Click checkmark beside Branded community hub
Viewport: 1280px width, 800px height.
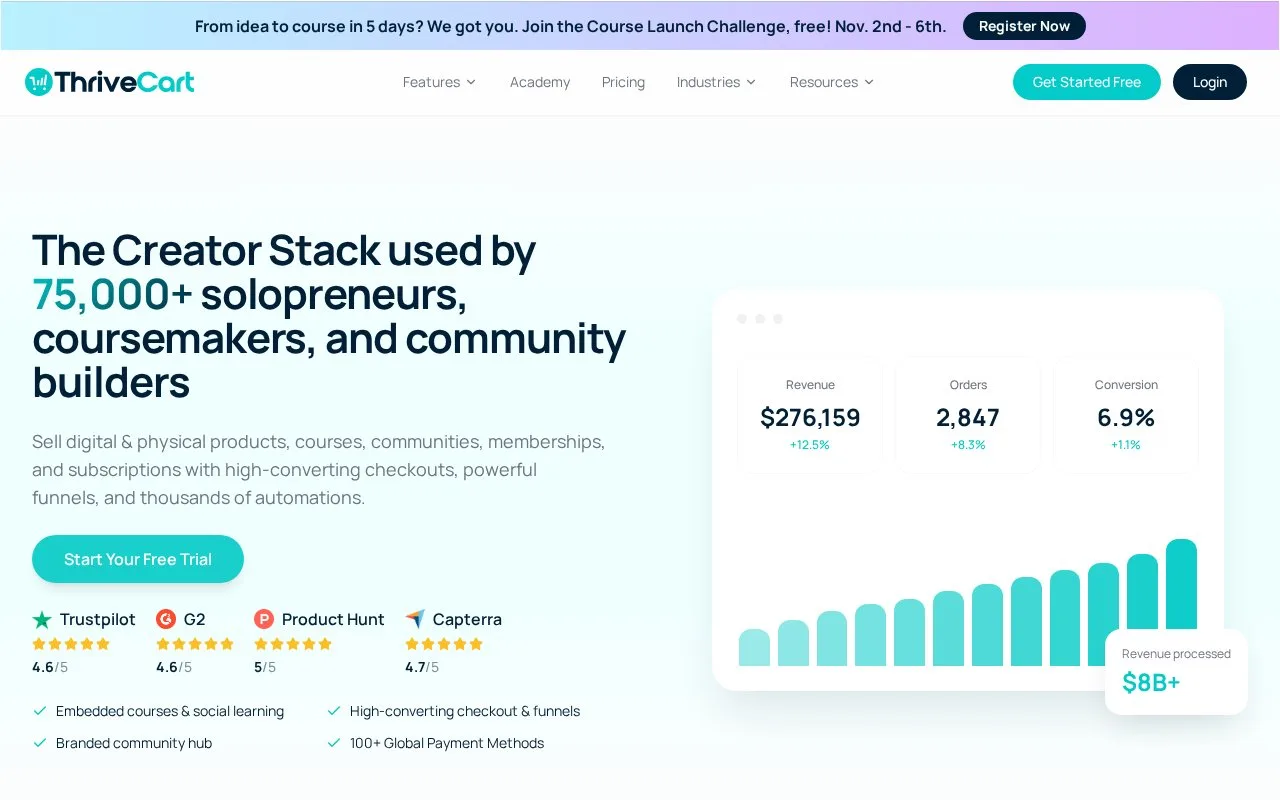pos(40,743)
